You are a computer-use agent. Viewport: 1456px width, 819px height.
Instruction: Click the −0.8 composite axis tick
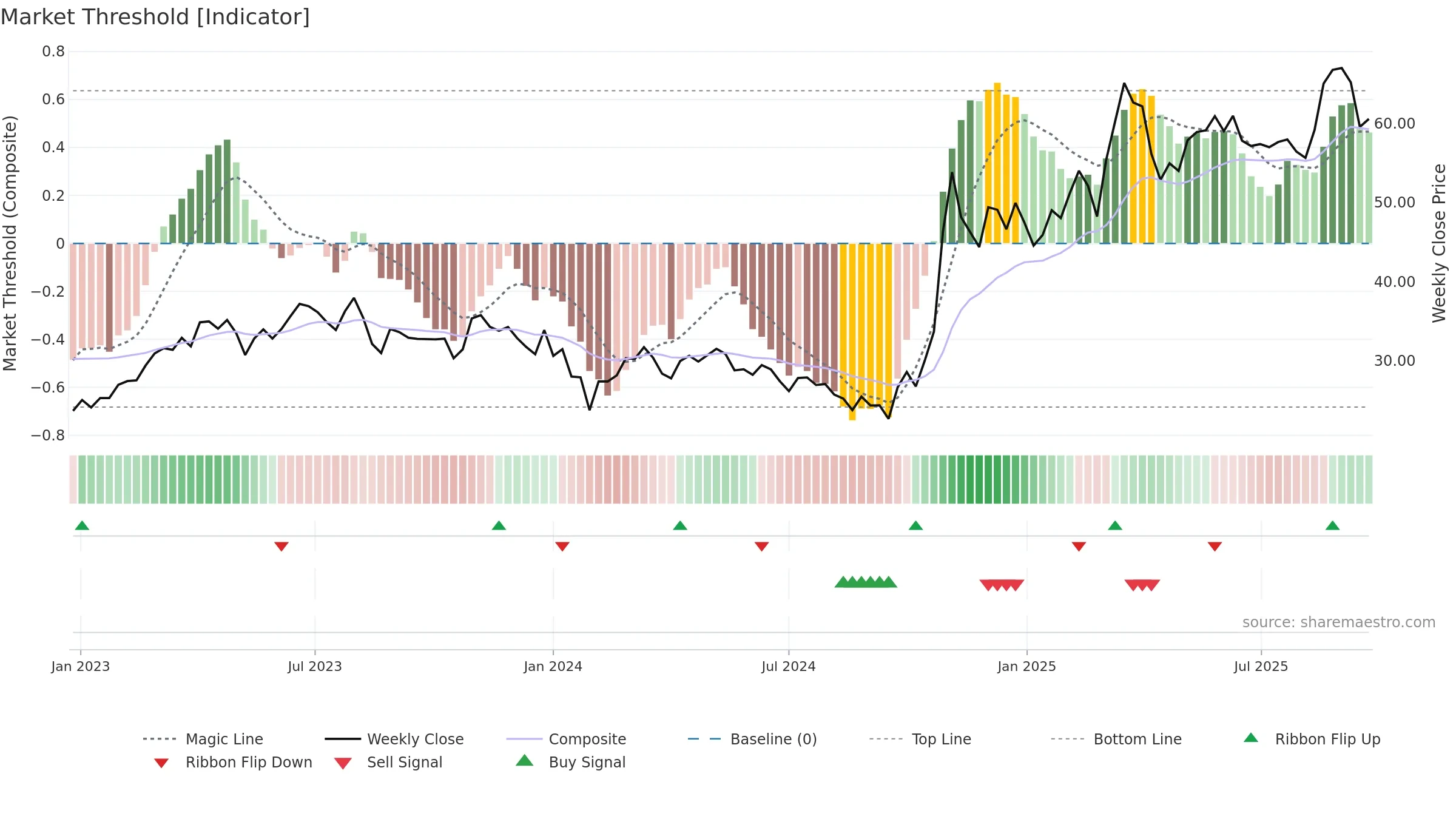tap(47, 436)
